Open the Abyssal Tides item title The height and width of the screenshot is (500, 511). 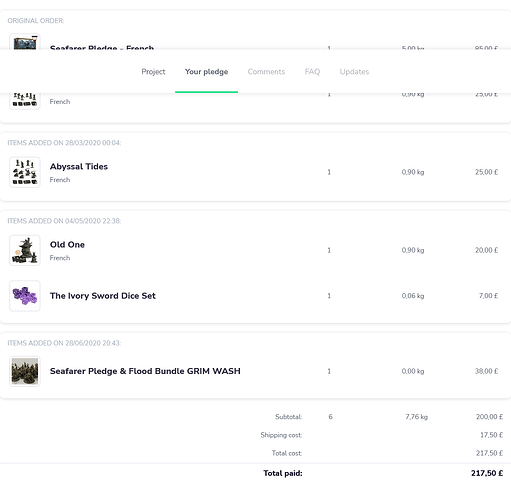point(79,167)
